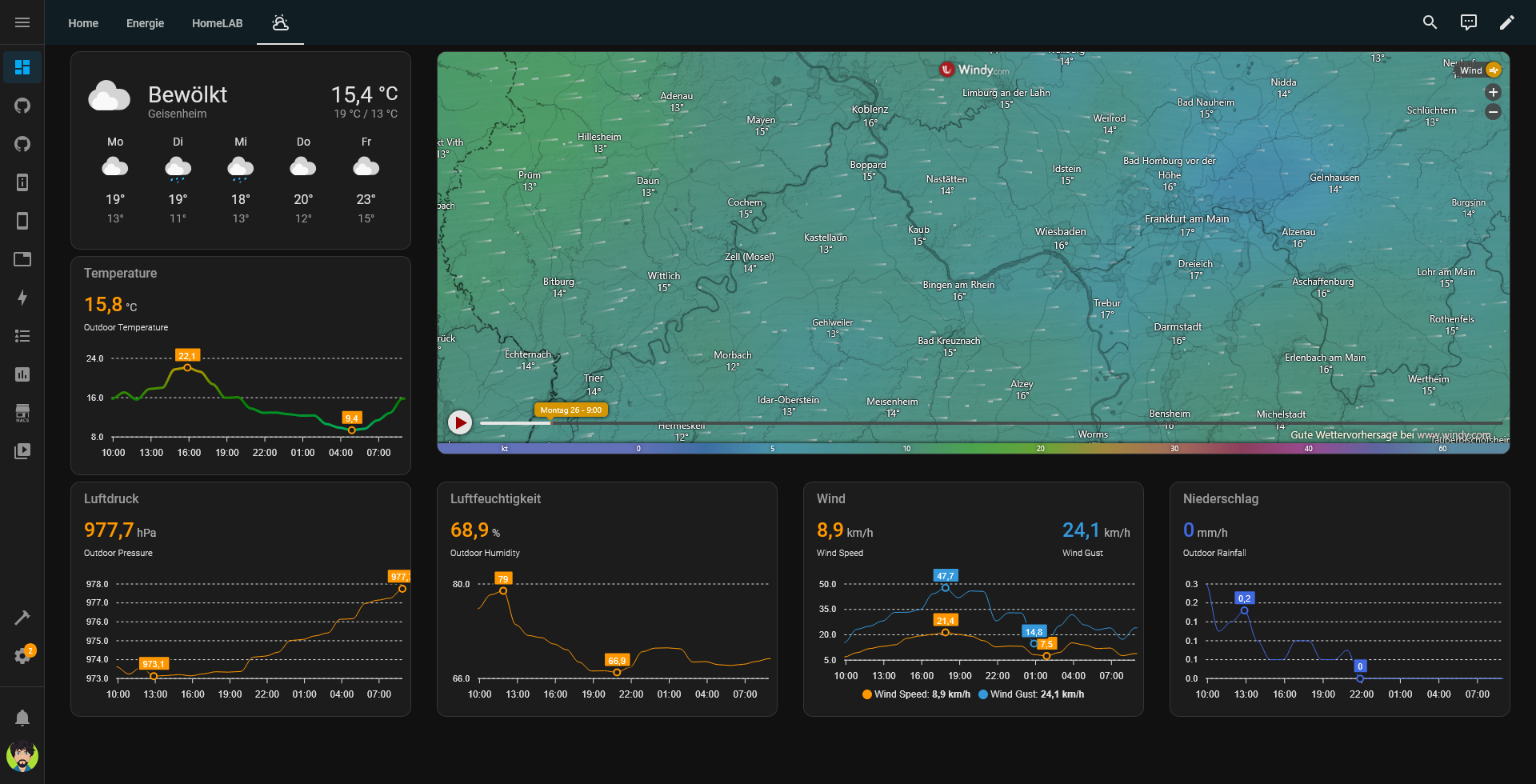Open the notifications bell in sidebar
Image resolution: width=1536 pixels, height=784 pixels.
[x=22, y=718]
